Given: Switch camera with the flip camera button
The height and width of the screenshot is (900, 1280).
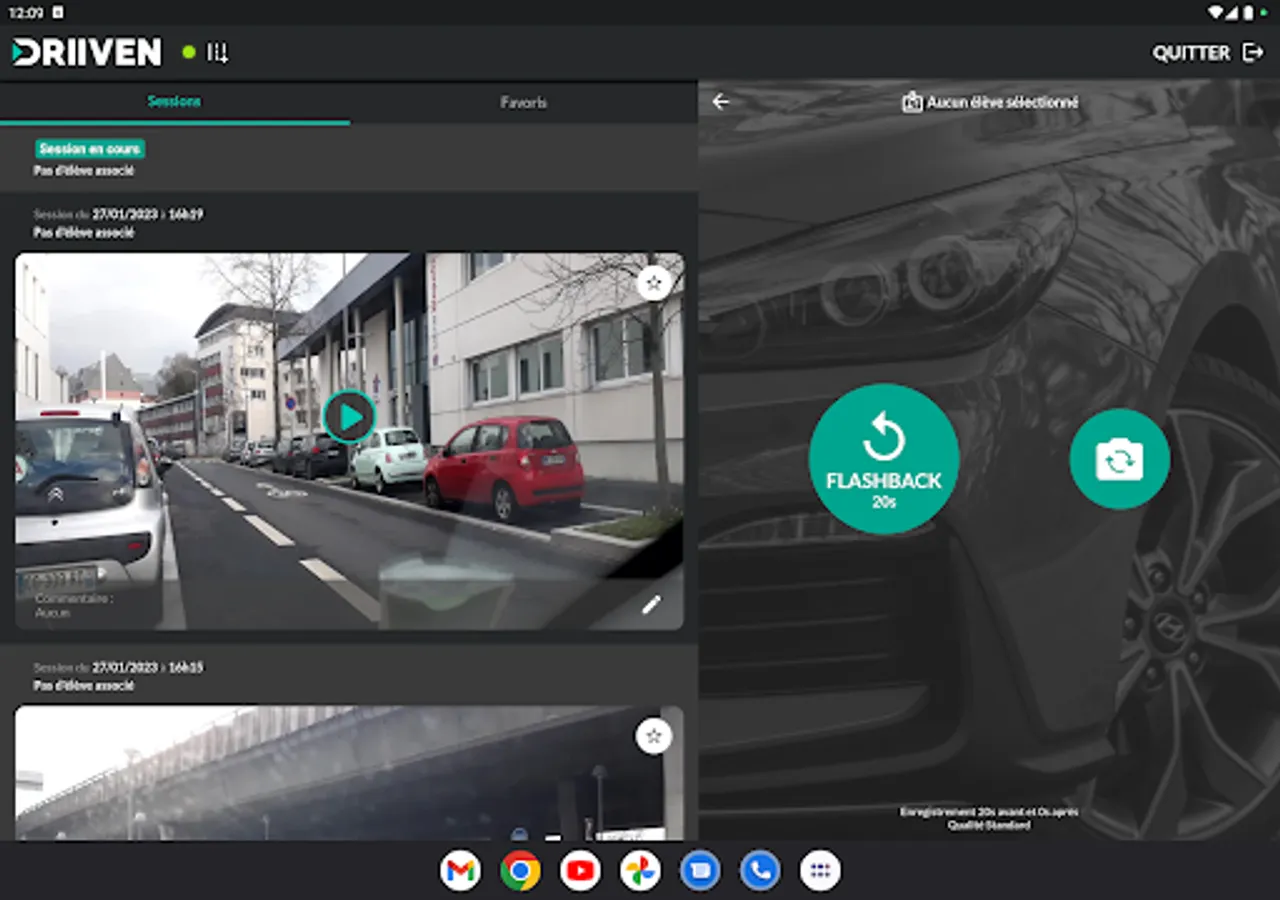Looking at the screenshot, I should coord(1119,459).
